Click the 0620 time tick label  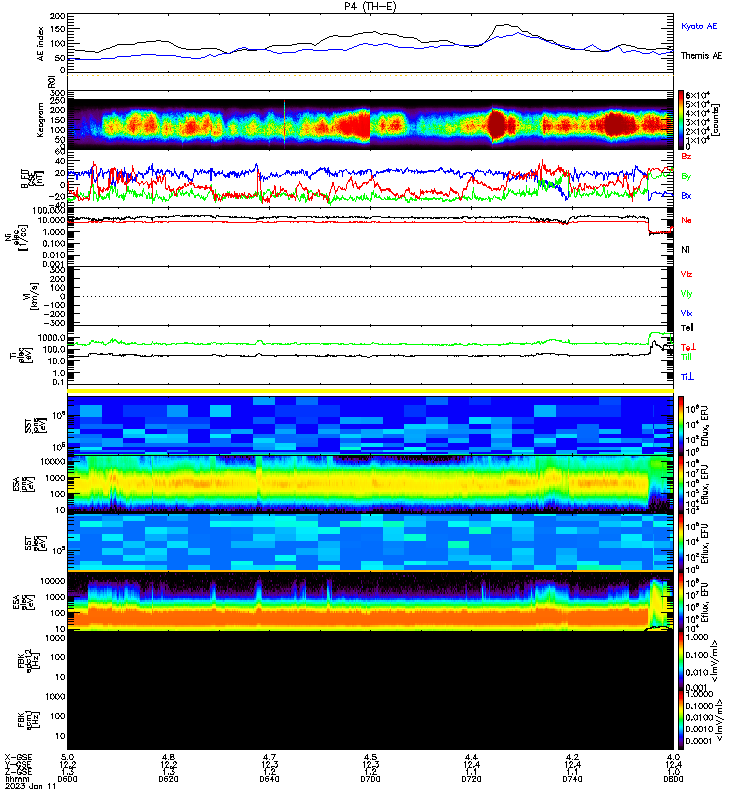point(168,779)
